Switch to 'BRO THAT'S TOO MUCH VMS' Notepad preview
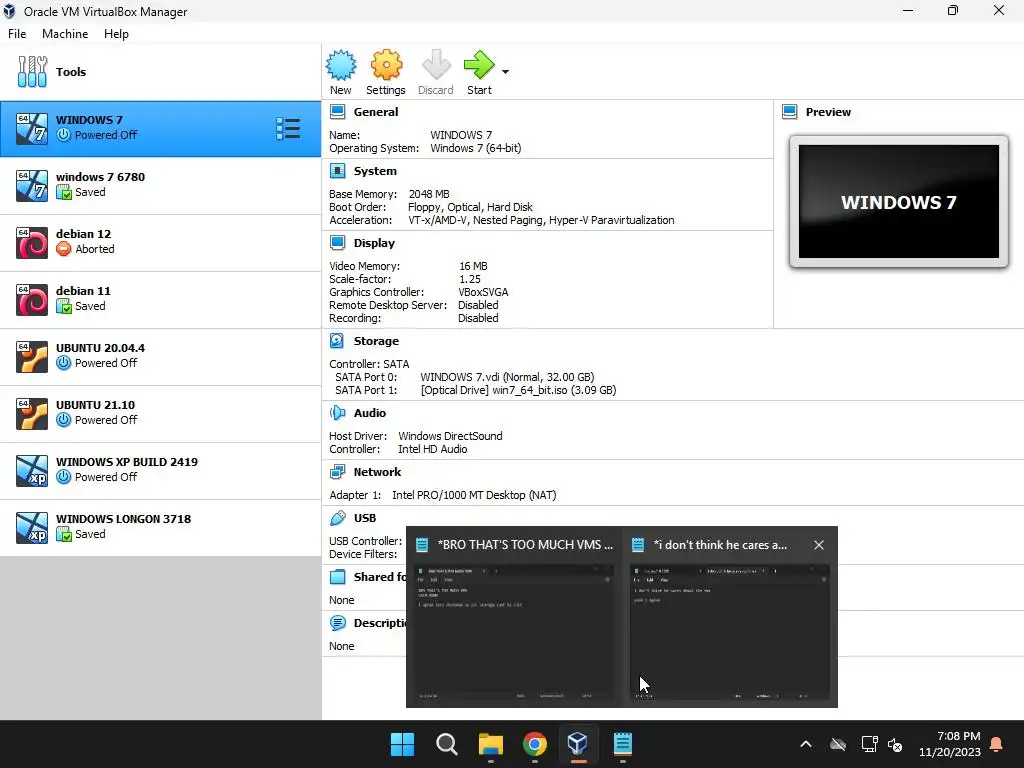This screenshot has width=1024, height=768. click(x=513, y=618)
